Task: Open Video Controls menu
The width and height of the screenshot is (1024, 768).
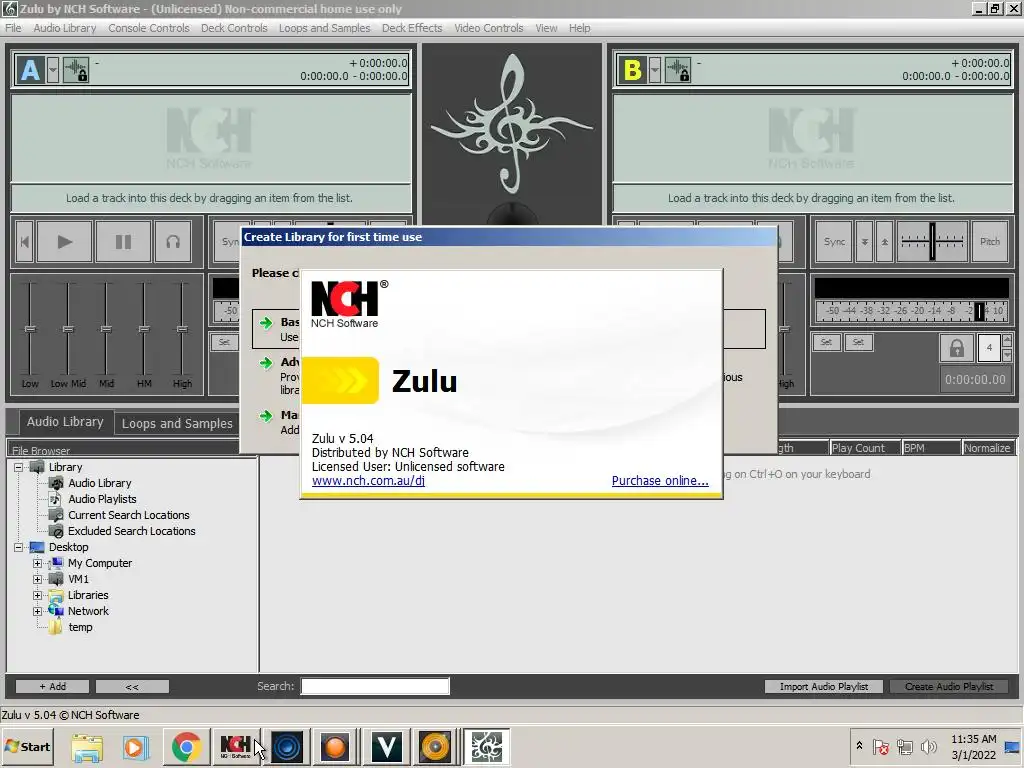Action: [488, 28]
